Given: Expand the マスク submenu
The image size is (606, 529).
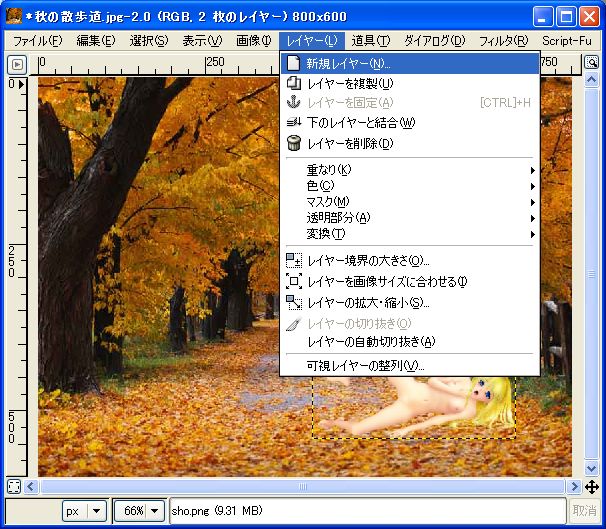Looking at the screenshot, I should 410,202.
